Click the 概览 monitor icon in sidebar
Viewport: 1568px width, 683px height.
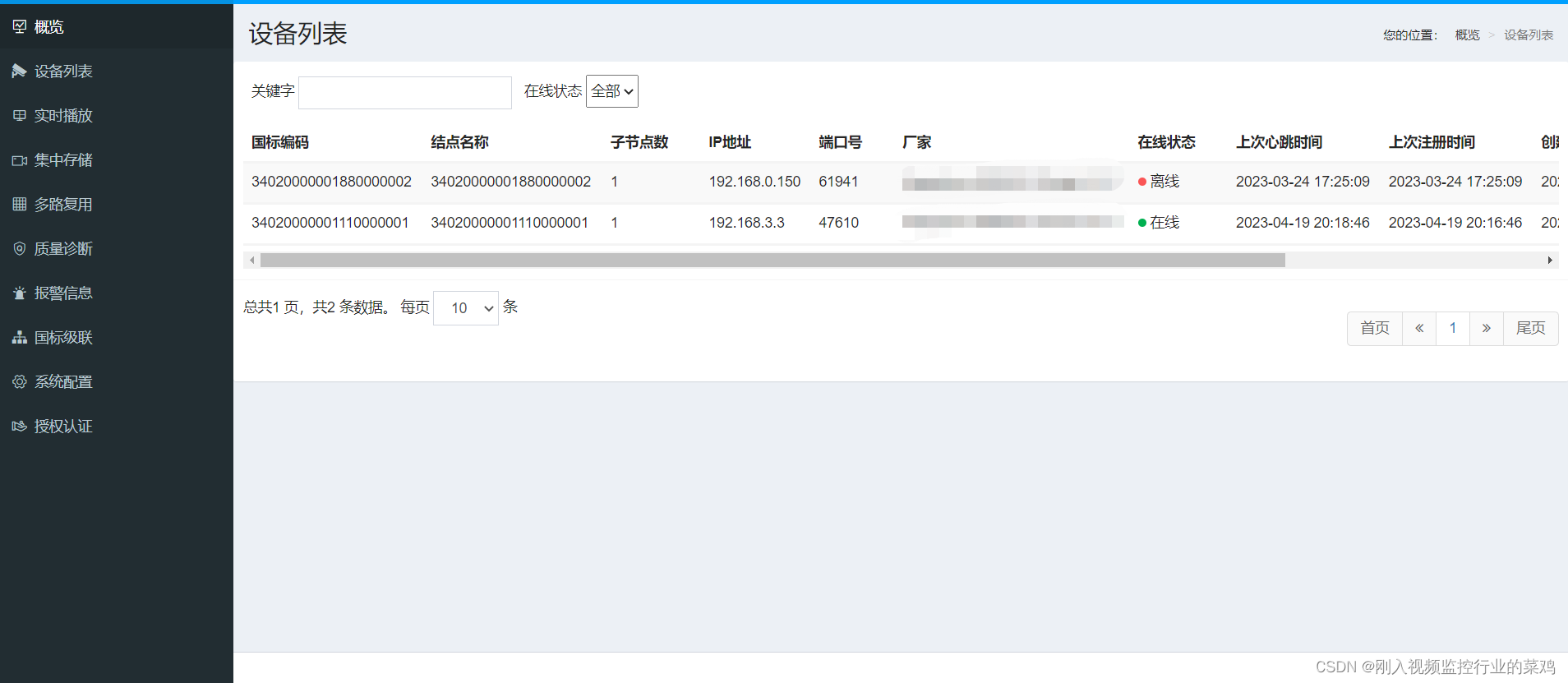(x=20, y=27)
